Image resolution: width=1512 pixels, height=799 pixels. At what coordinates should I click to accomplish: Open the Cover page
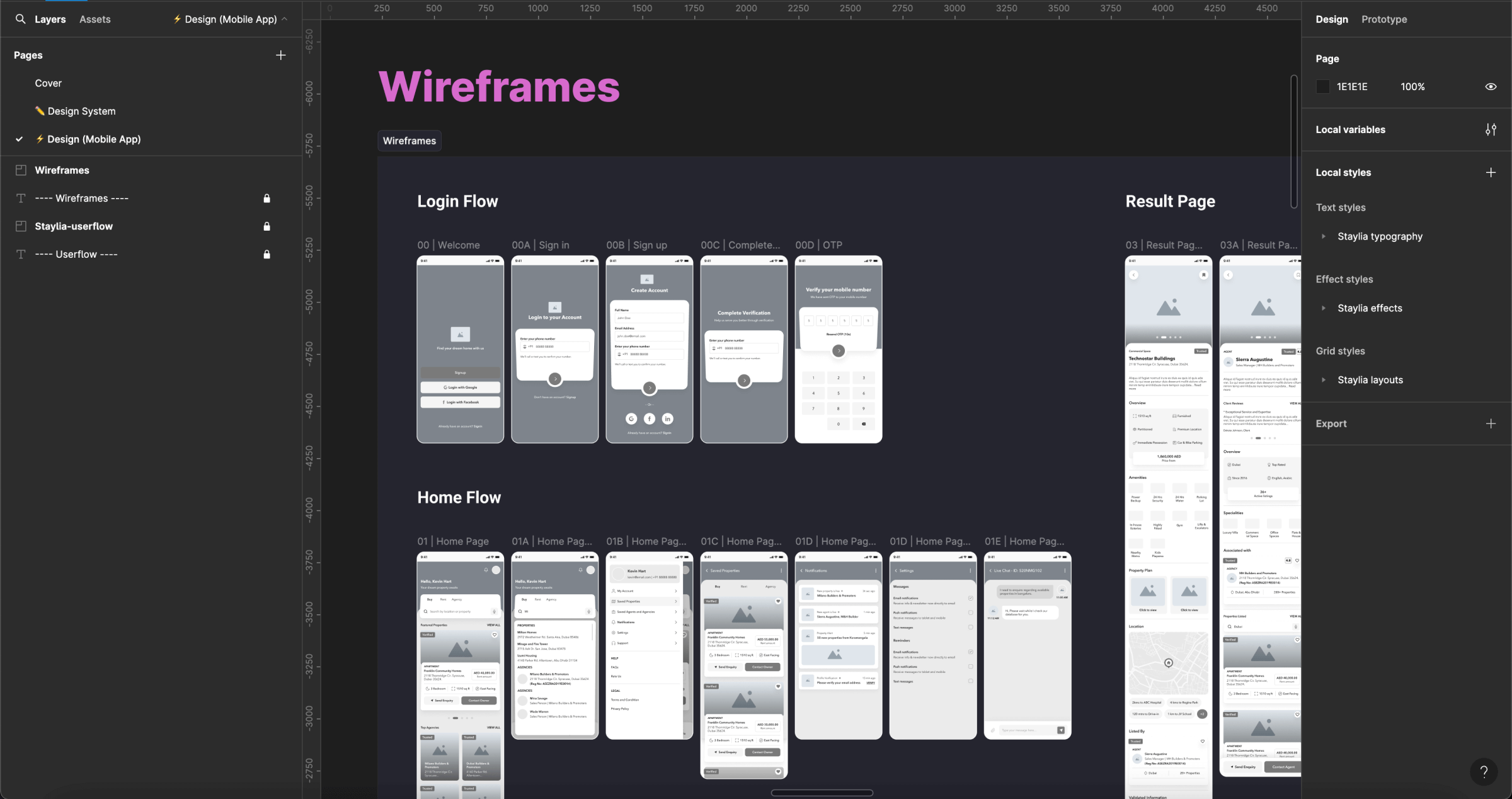[48, 83]
